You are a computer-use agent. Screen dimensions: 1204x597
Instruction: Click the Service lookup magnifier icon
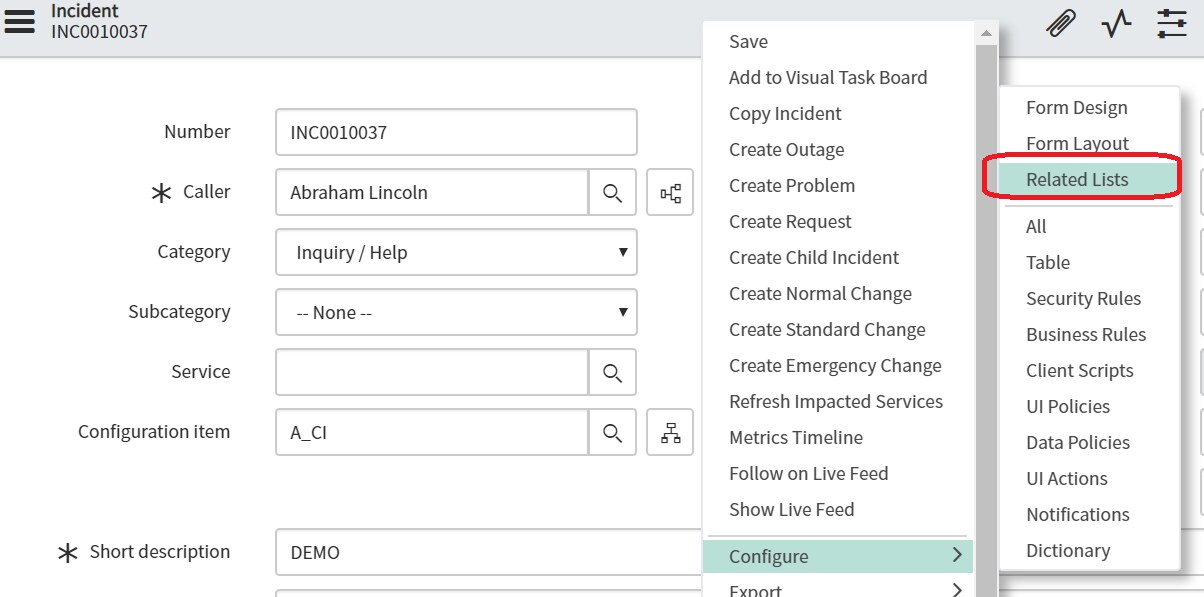(612, 372)
